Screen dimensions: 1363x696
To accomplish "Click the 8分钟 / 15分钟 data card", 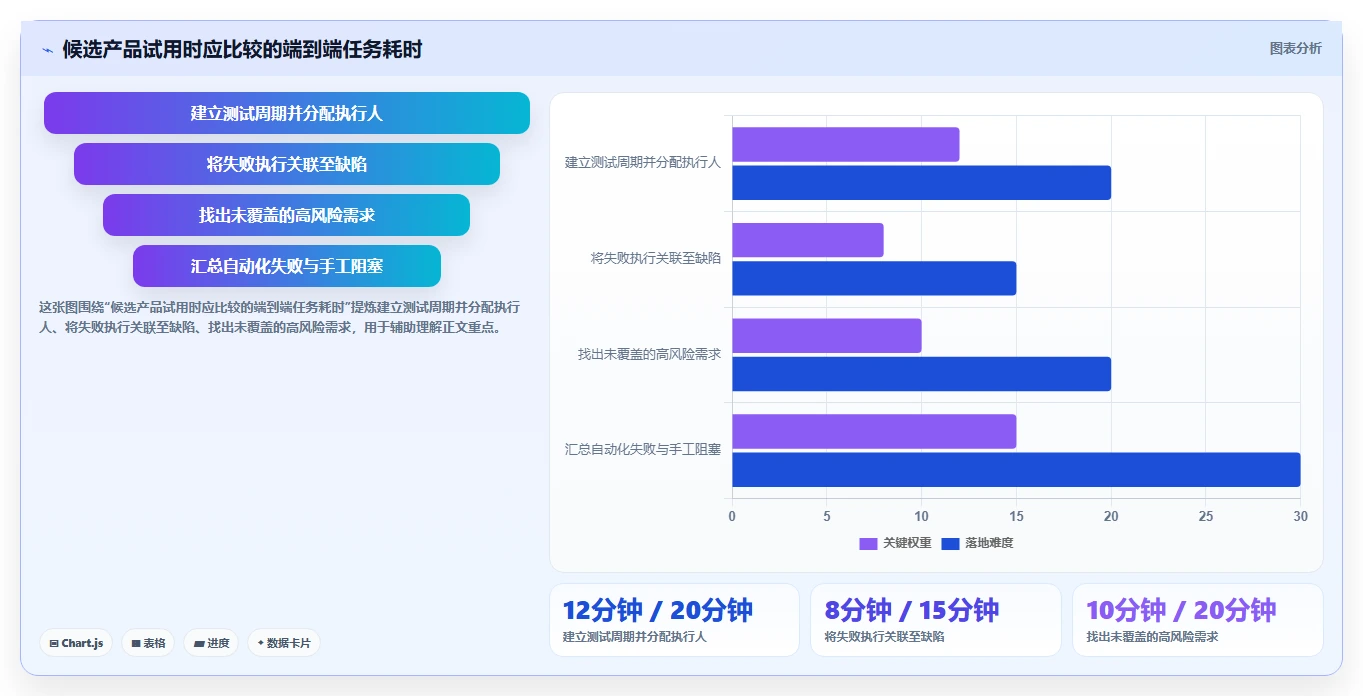I will click(x=936, y=620).
